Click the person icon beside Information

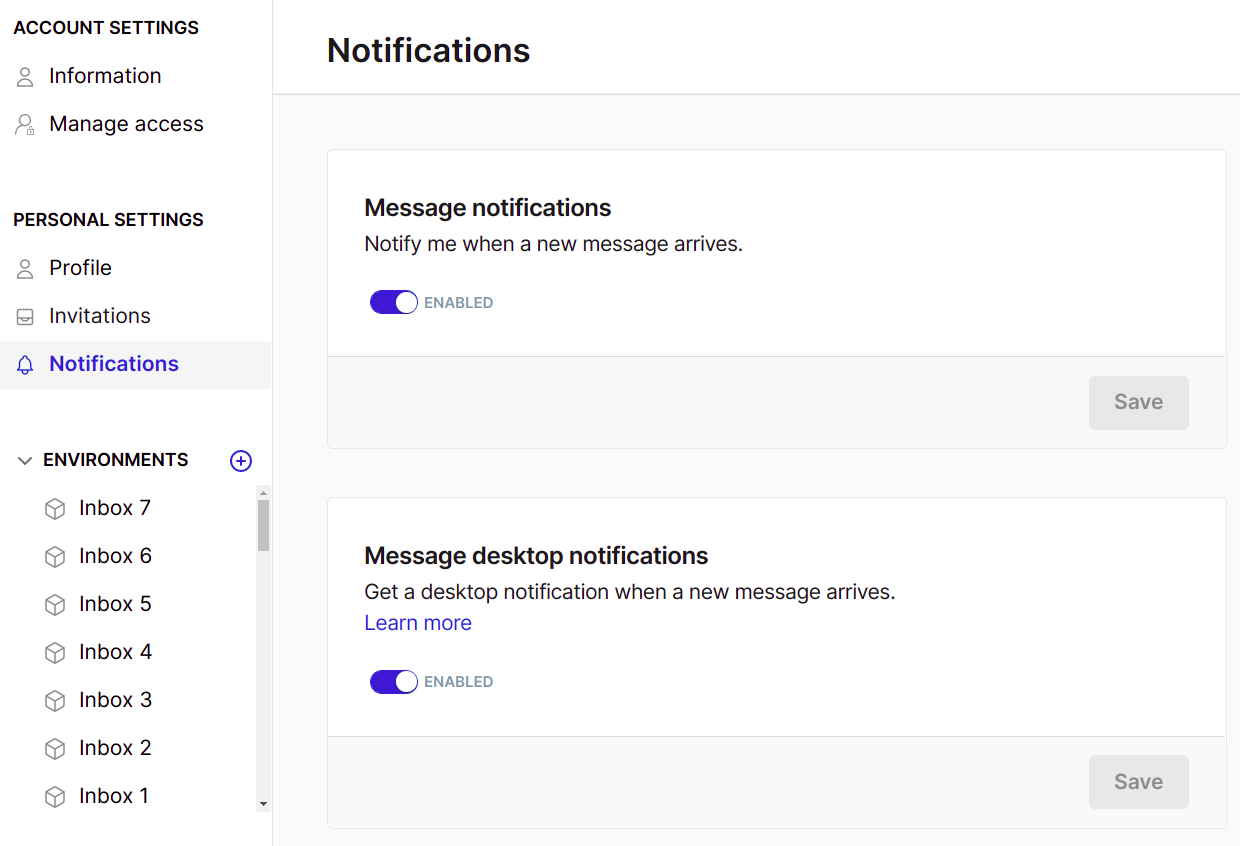pos(25,77)
